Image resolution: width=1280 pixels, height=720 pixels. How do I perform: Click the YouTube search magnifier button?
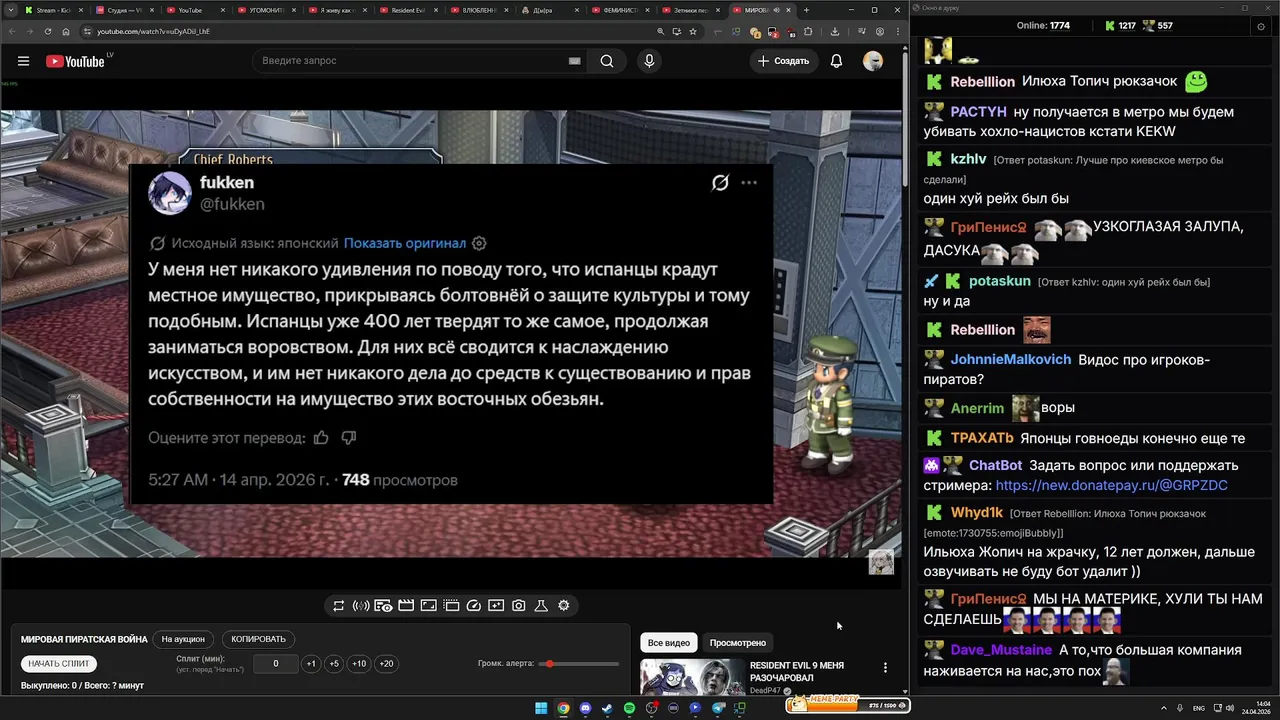click(x=607, y=61)
